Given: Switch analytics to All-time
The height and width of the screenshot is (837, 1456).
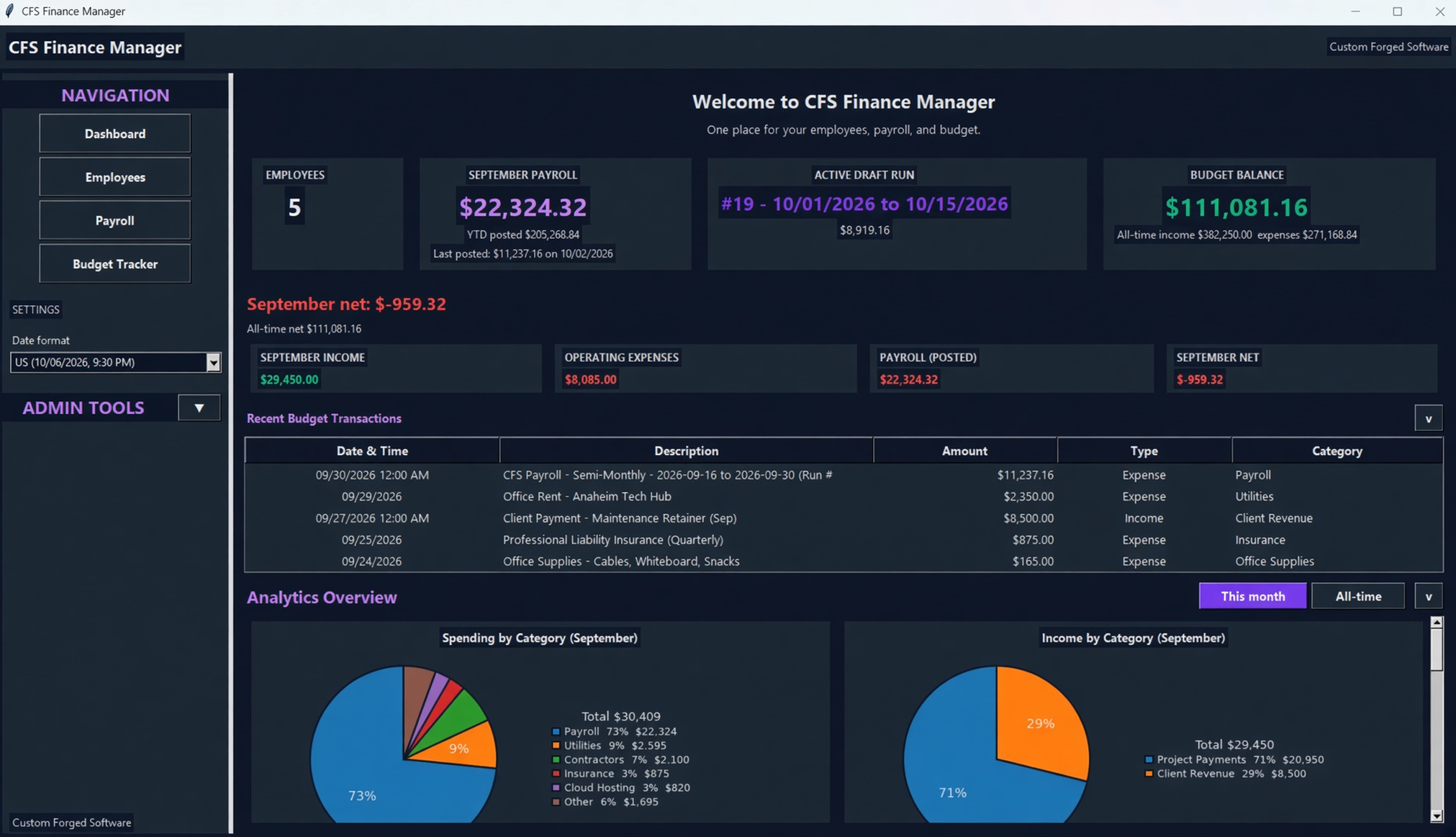Looking at the screenshot, I should 1358,596.
